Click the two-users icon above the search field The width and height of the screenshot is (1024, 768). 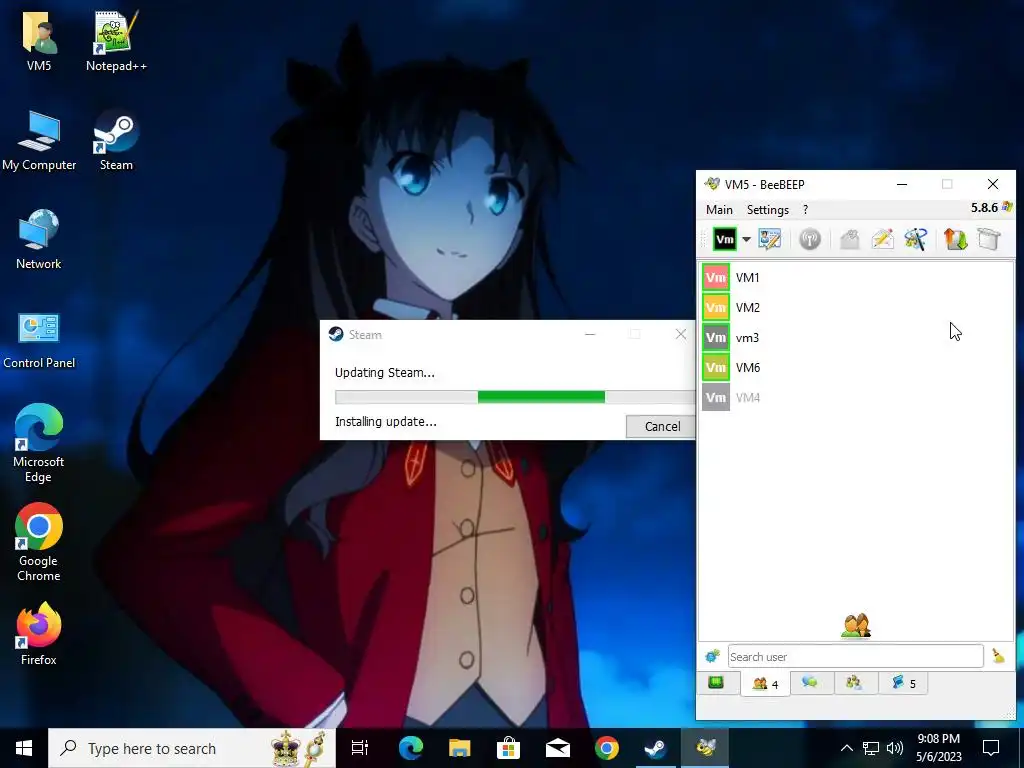856,626
